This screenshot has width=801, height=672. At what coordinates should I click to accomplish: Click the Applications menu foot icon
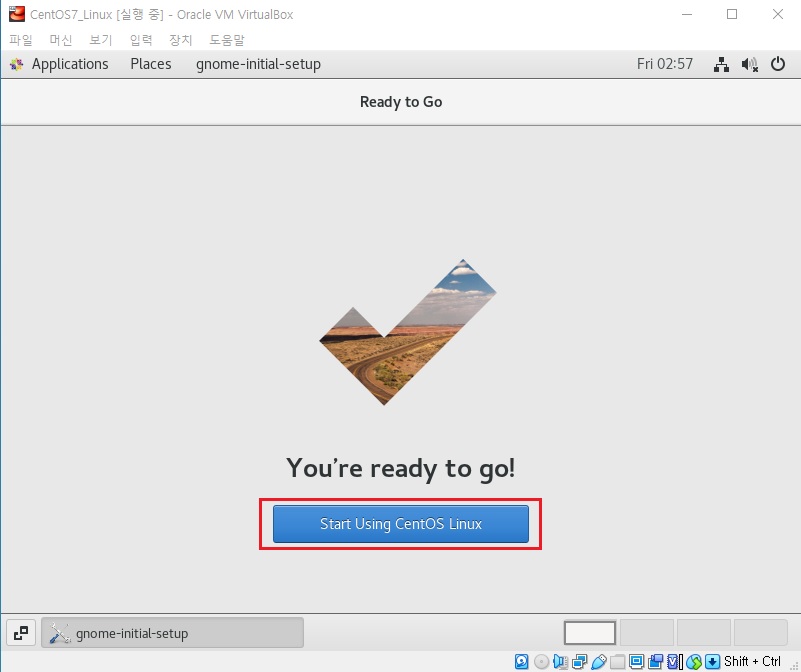[16, 64]
